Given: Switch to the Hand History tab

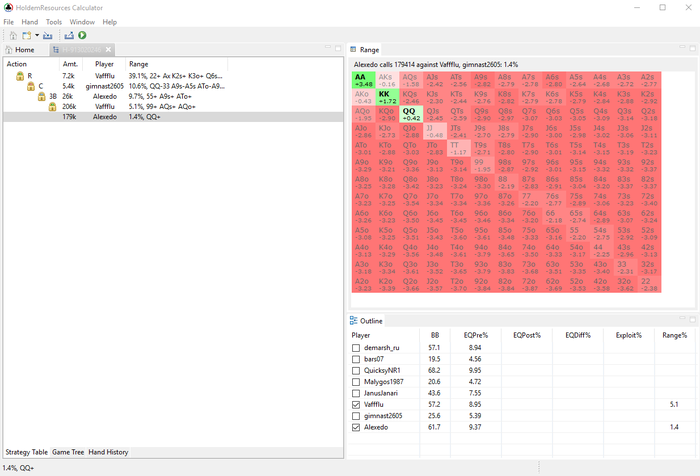Looking at the screenshot, I should click(x=108, y=452).
